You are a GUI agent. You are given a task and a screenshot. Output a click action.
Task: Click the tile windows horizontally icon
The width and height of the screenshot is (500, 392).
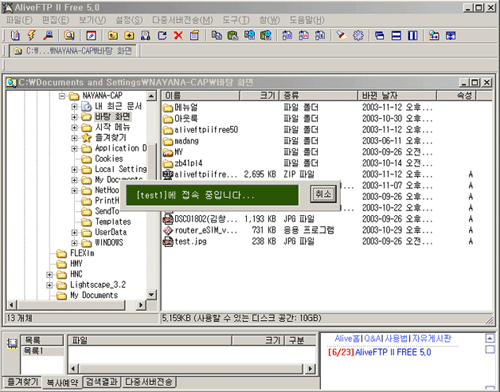(x=396, y=35)
